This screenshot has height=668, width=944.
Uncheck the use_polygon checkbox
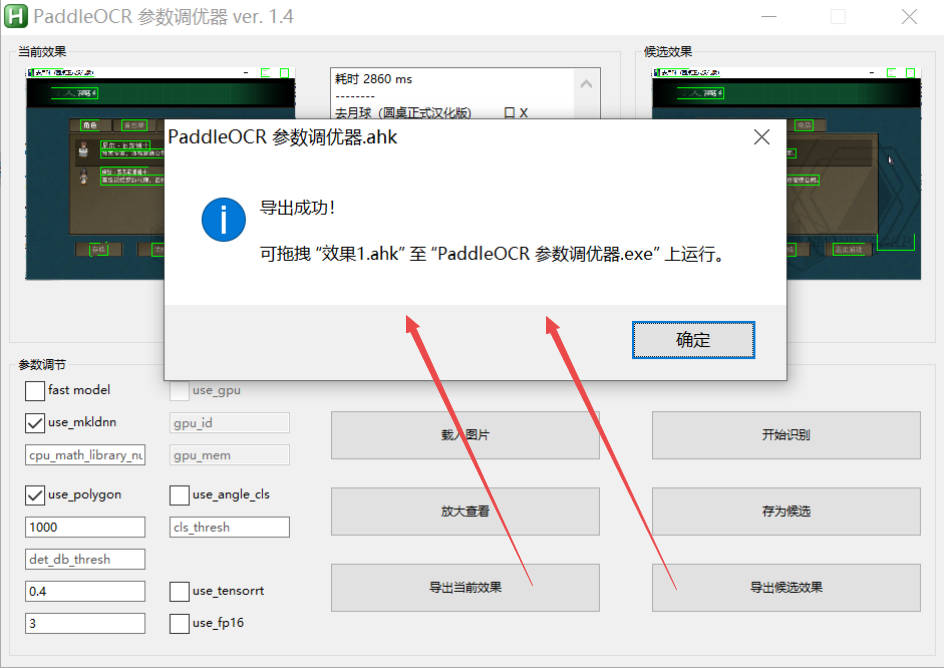coord(35,495)
